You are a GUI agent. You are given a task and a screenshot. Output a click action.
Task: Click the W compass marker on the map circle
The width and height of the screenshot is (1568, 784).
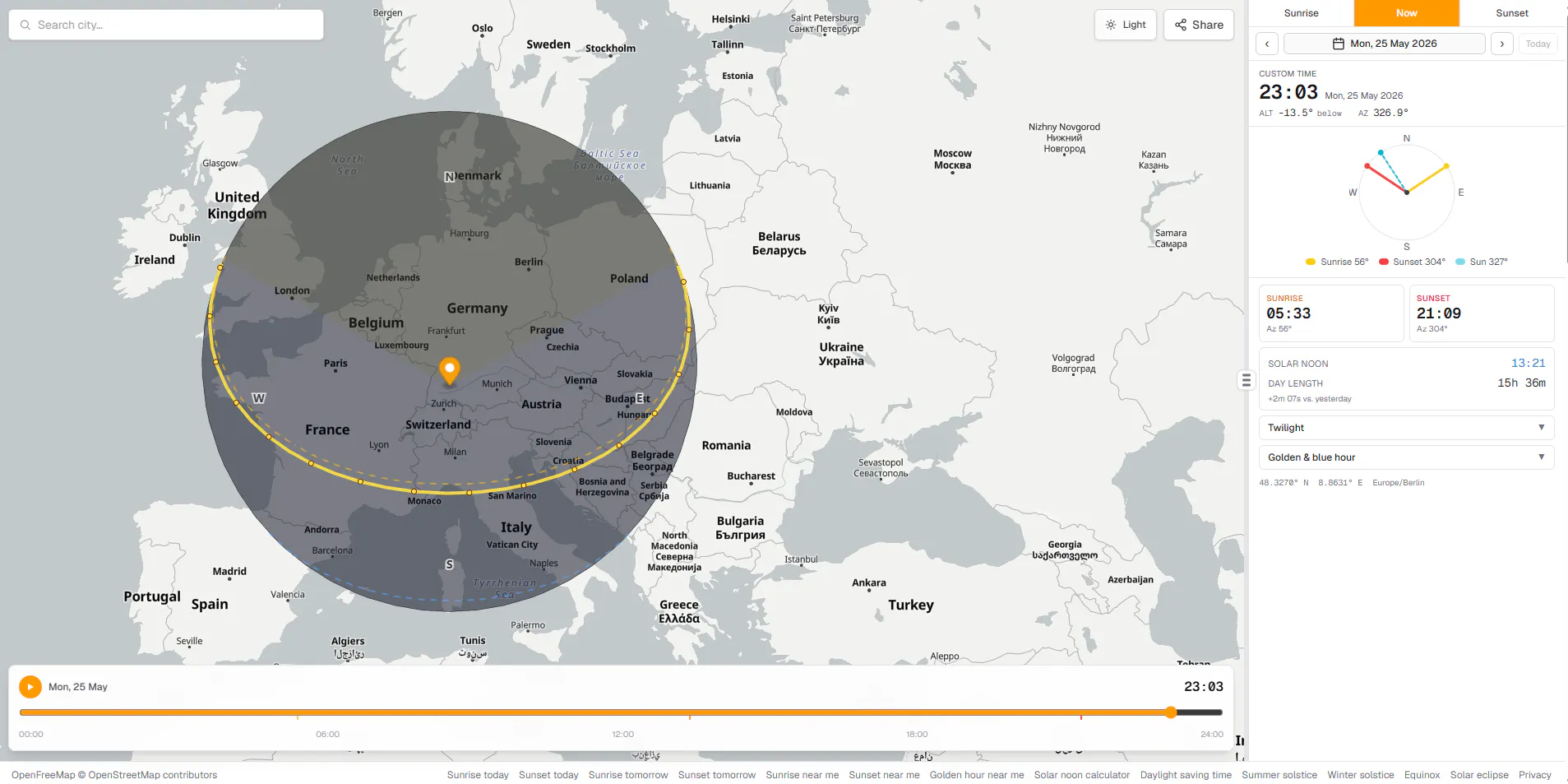tap(258, 398)
